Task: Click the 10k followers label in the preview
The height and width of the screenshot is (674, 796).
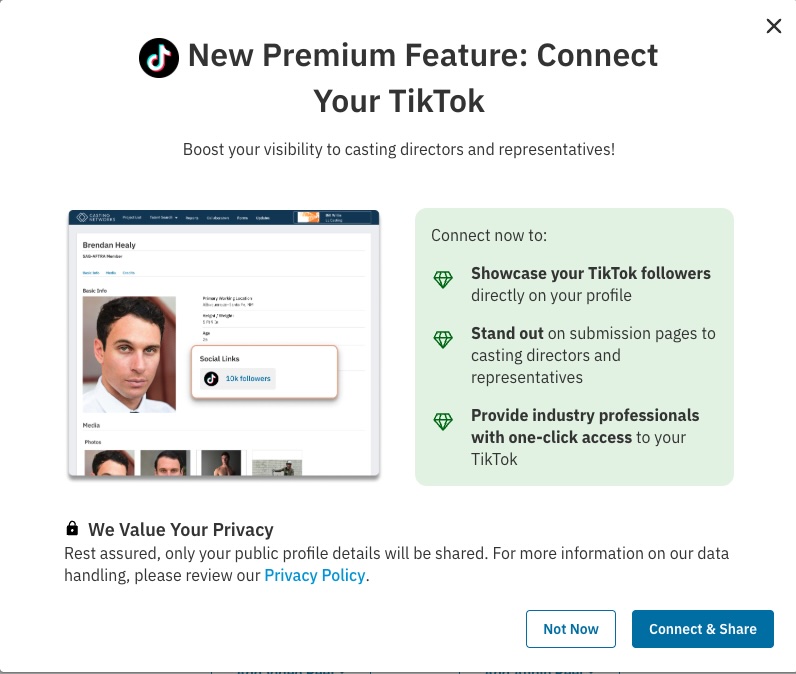Action: click(x=247, y=379)
